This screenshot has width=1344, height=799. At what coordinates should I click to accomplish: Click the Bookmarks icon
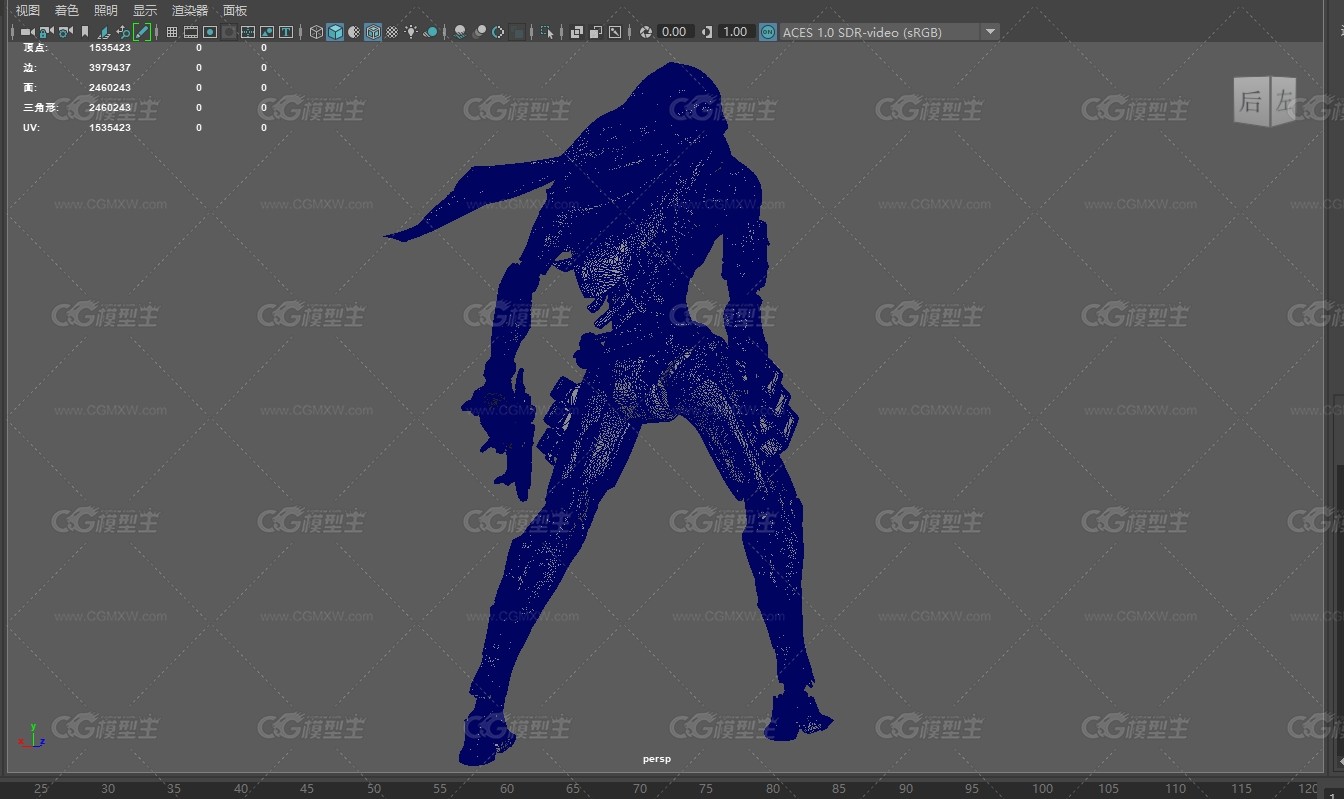85,32
